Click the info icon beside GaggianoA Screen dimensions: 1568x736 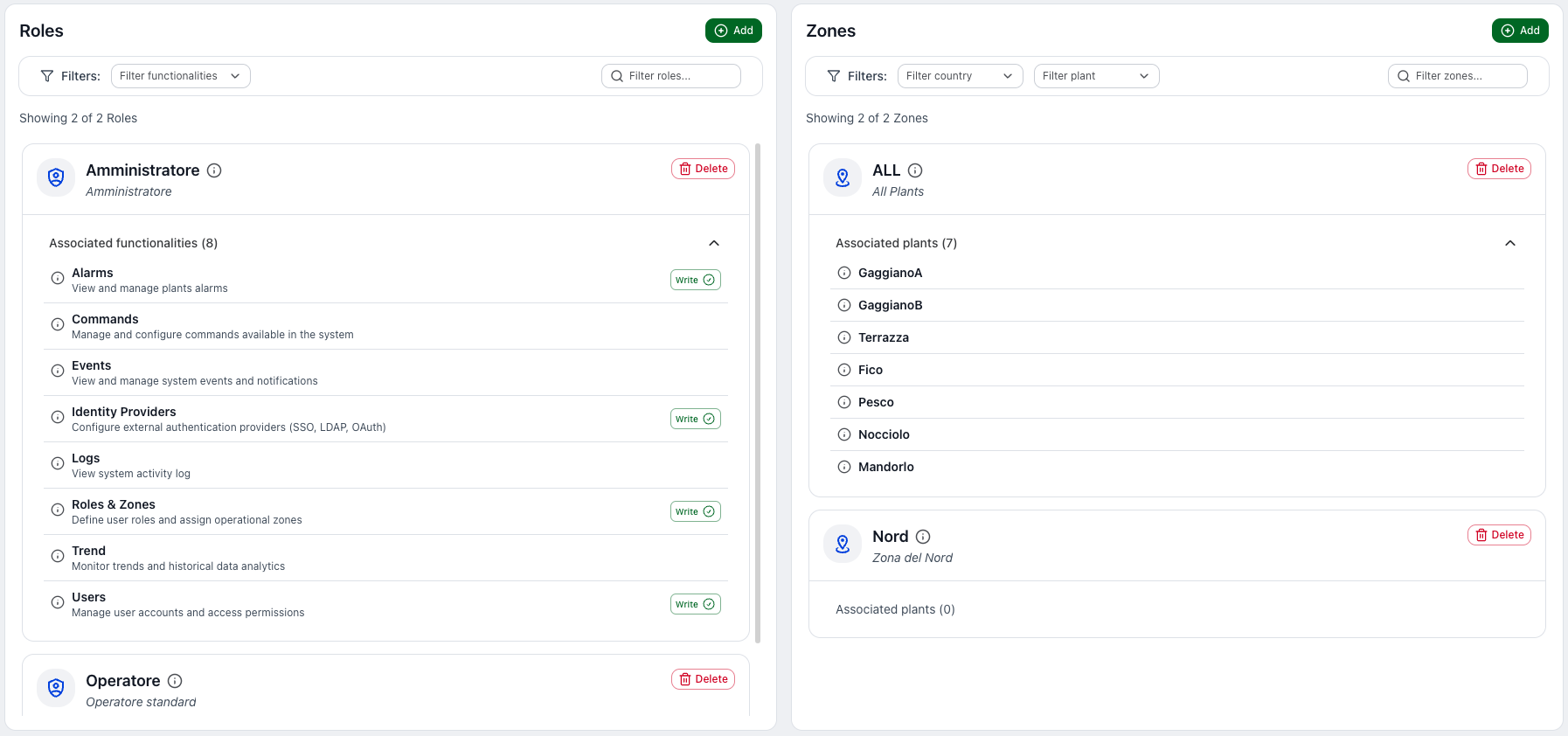[844, 273]
